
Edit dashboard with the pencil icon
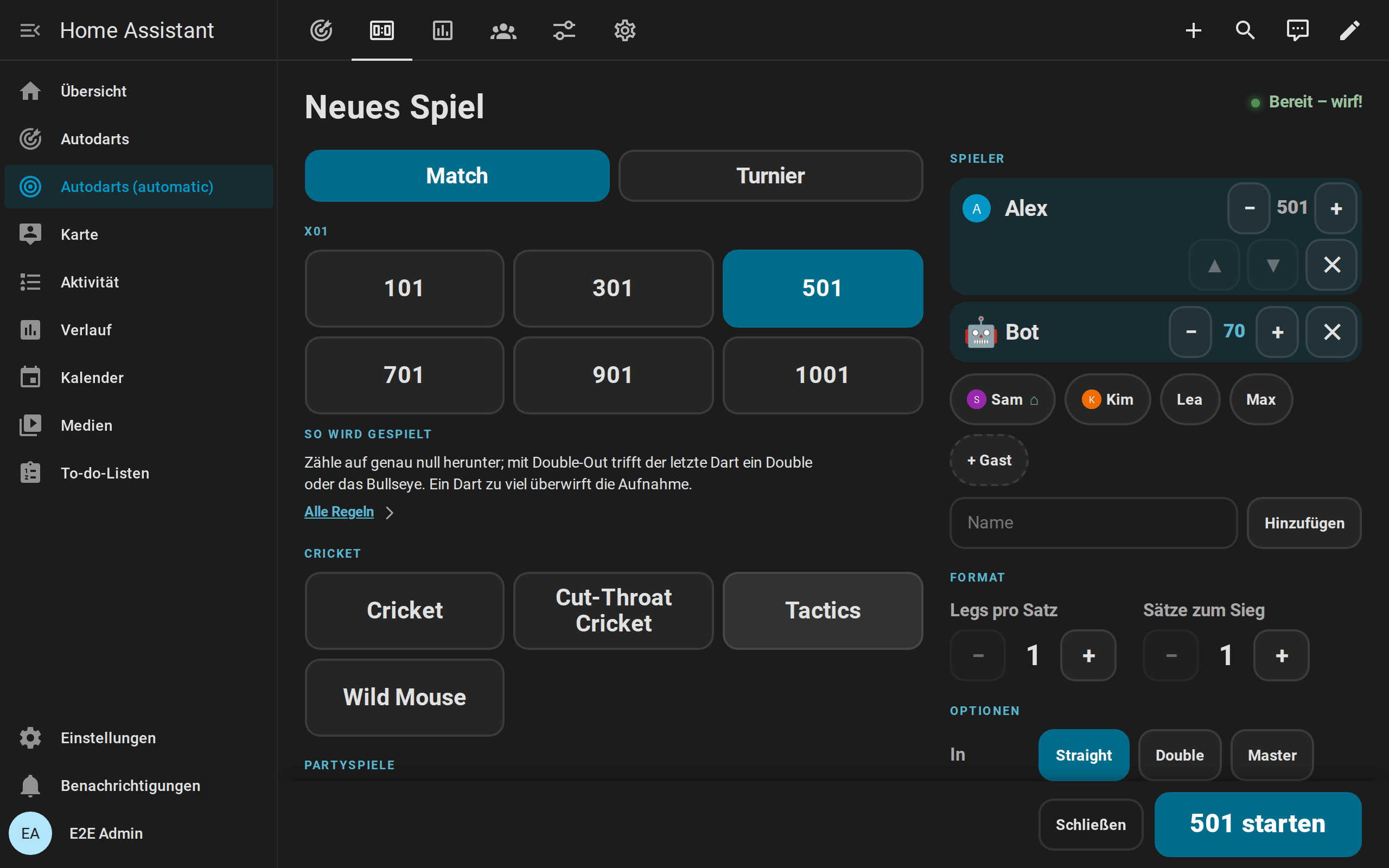[1349, 30]
